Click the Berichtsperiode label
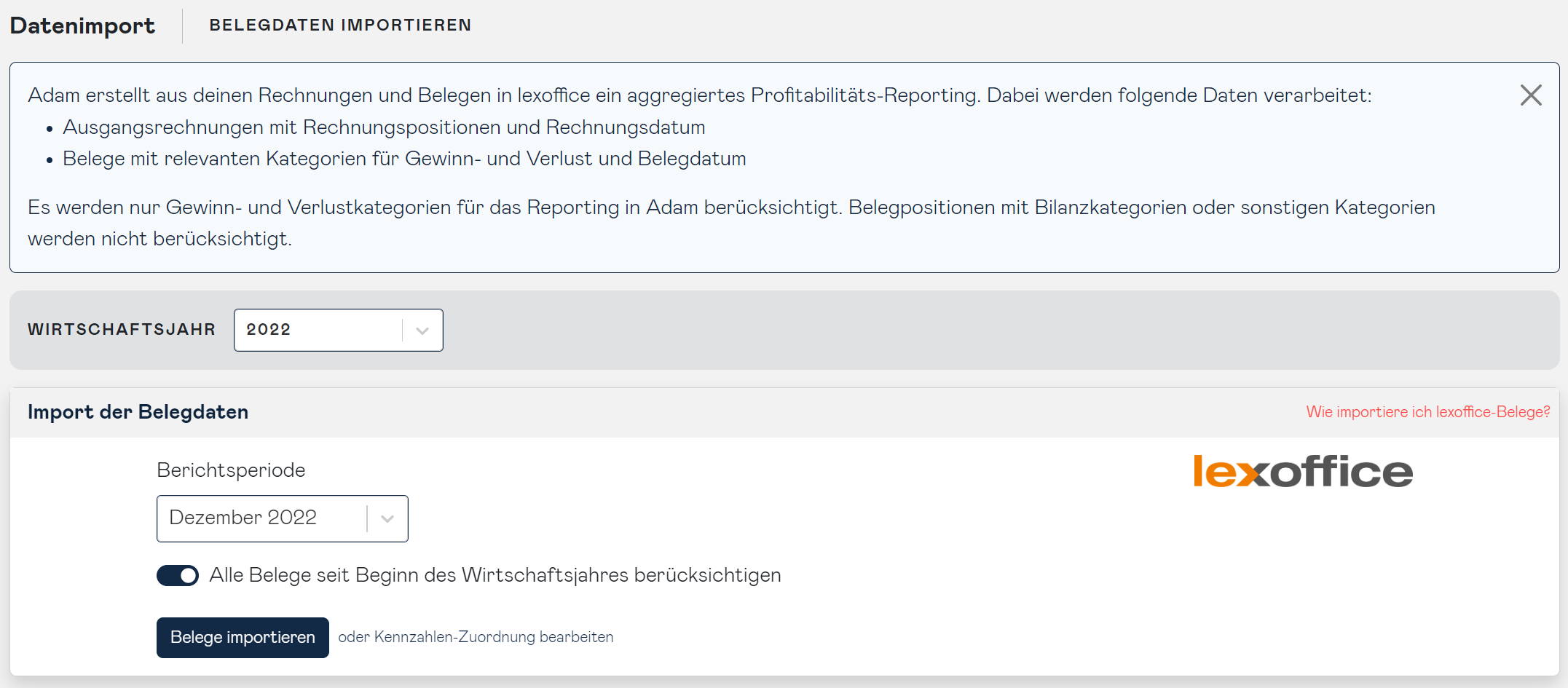This screenshot has height=688, width=1568. click(x=231, y=470)
